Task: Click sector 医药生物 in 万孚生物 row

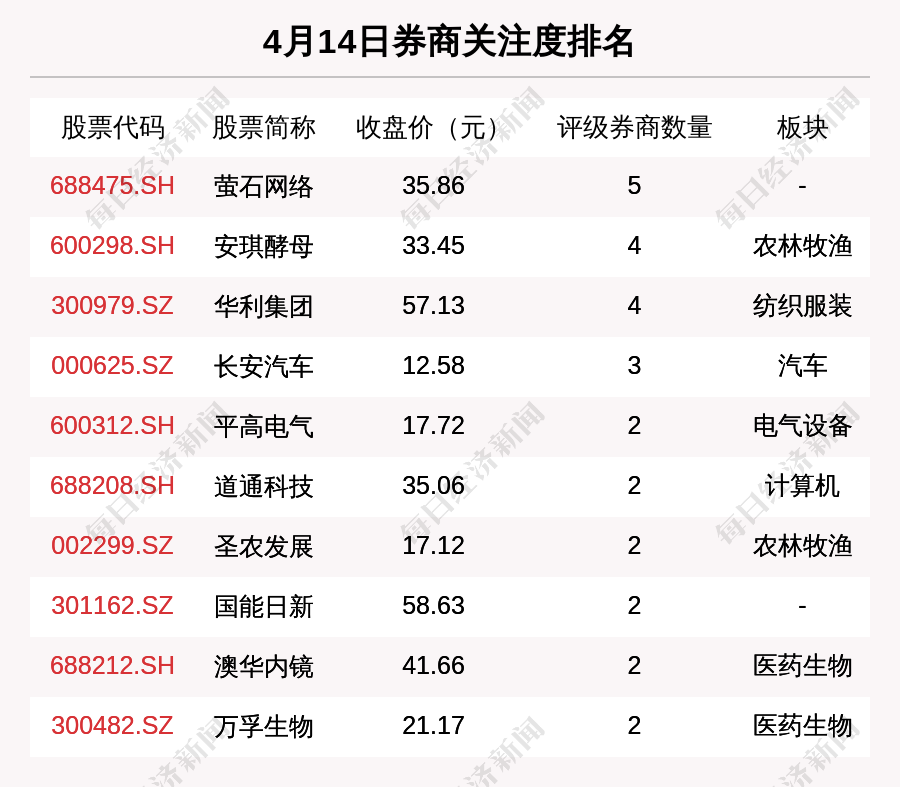Action: (x=802, y=726)
